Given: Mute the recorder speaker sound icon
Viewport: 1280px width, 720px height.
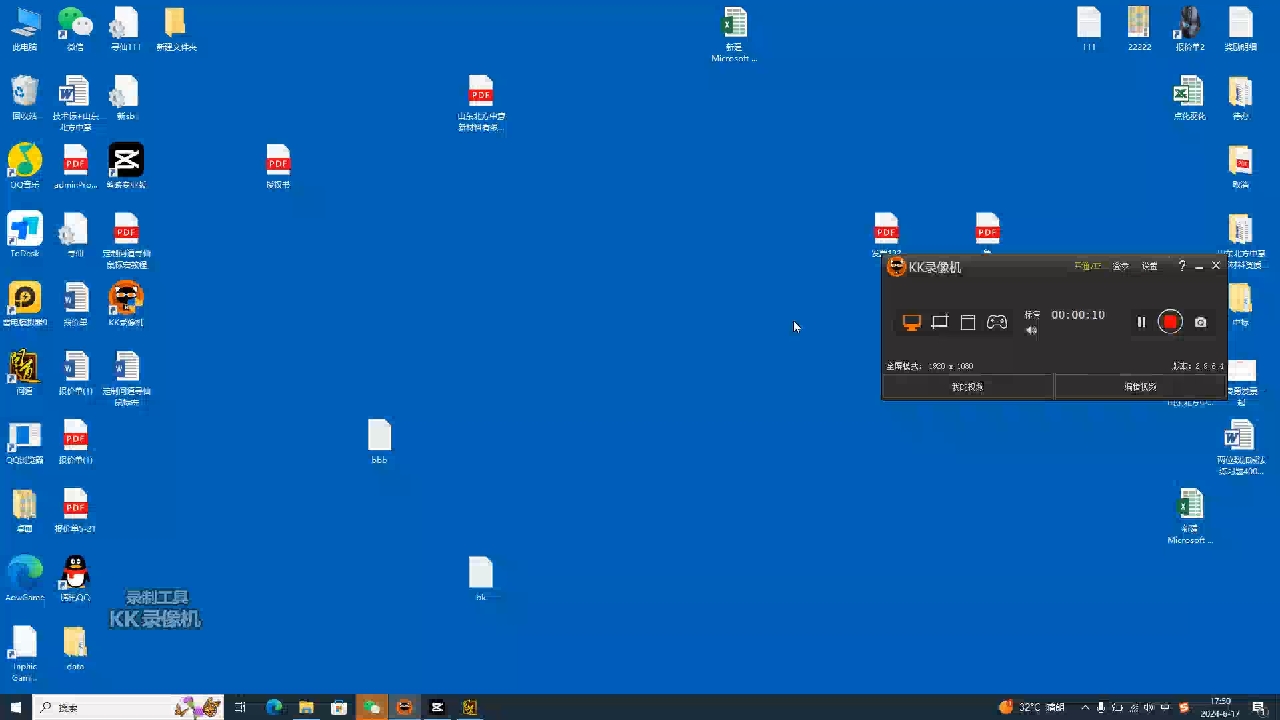Looking at the screenshot, I should [1031, 331].
